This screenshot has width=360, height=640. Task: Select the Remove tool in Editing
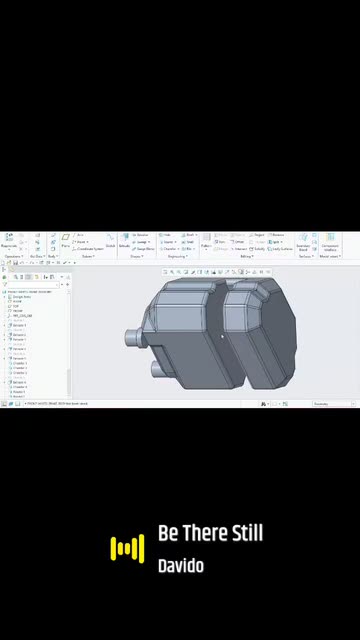276,235
